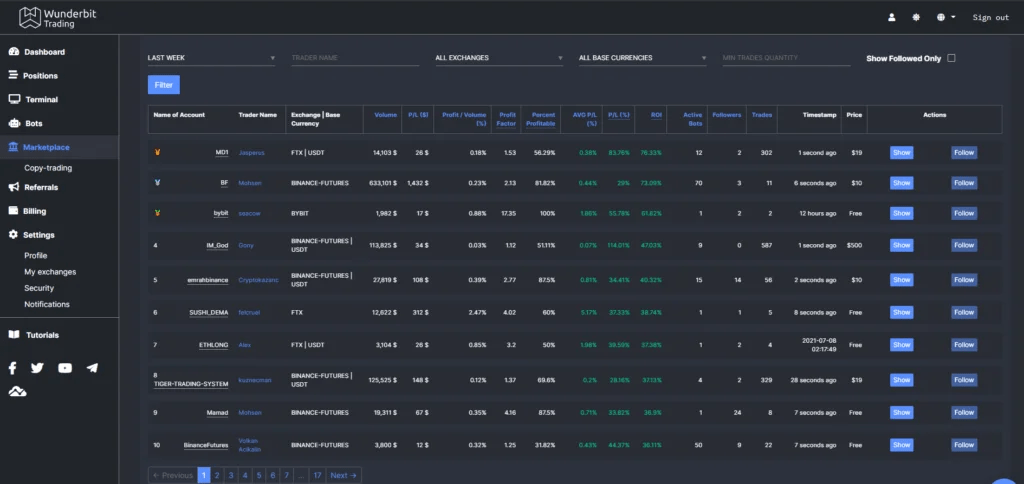
Task: Go to page 5 in pagination
Action: (x=259, y=475)
